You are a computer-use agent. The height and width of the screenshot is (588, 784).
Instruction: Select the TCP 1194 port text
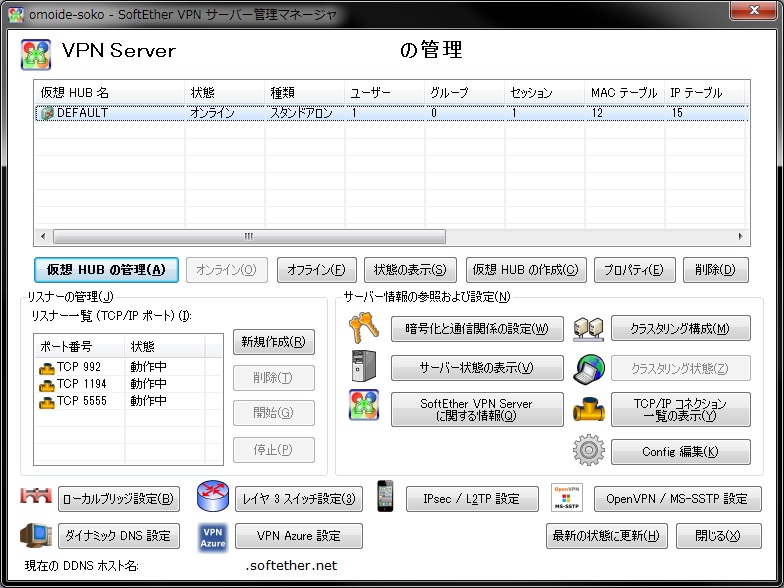coord(82,384)
